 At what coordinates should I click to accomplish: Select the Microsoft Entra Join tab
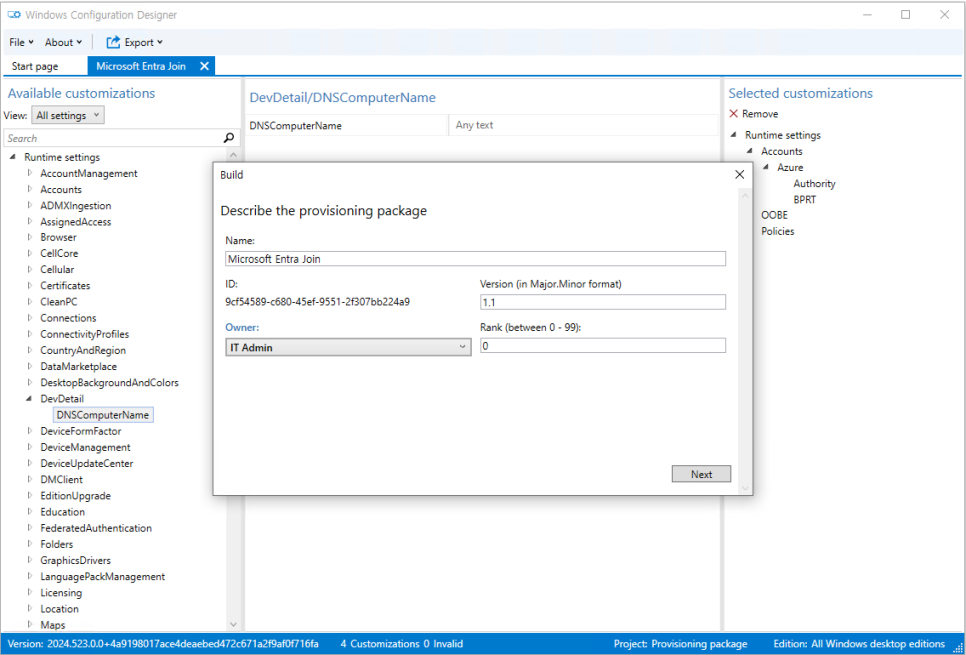(x=140, y=66)
